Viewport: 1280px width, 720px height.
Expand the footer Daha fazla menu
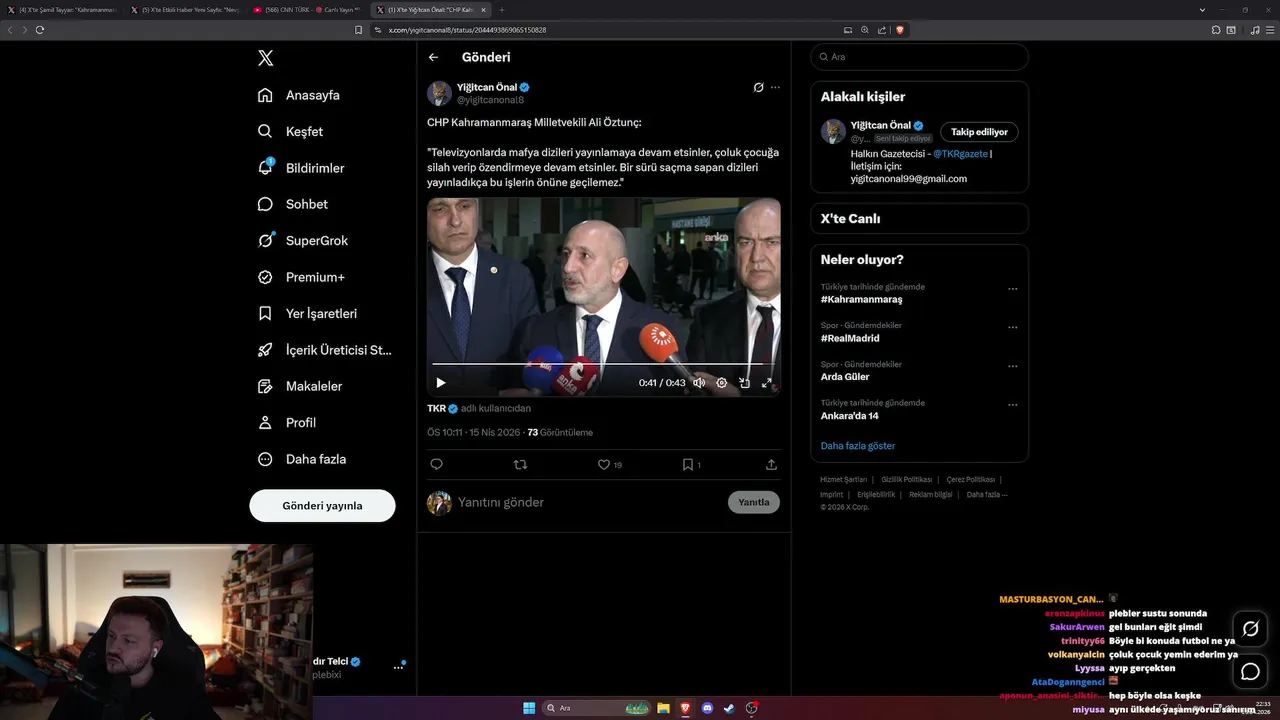987,494
